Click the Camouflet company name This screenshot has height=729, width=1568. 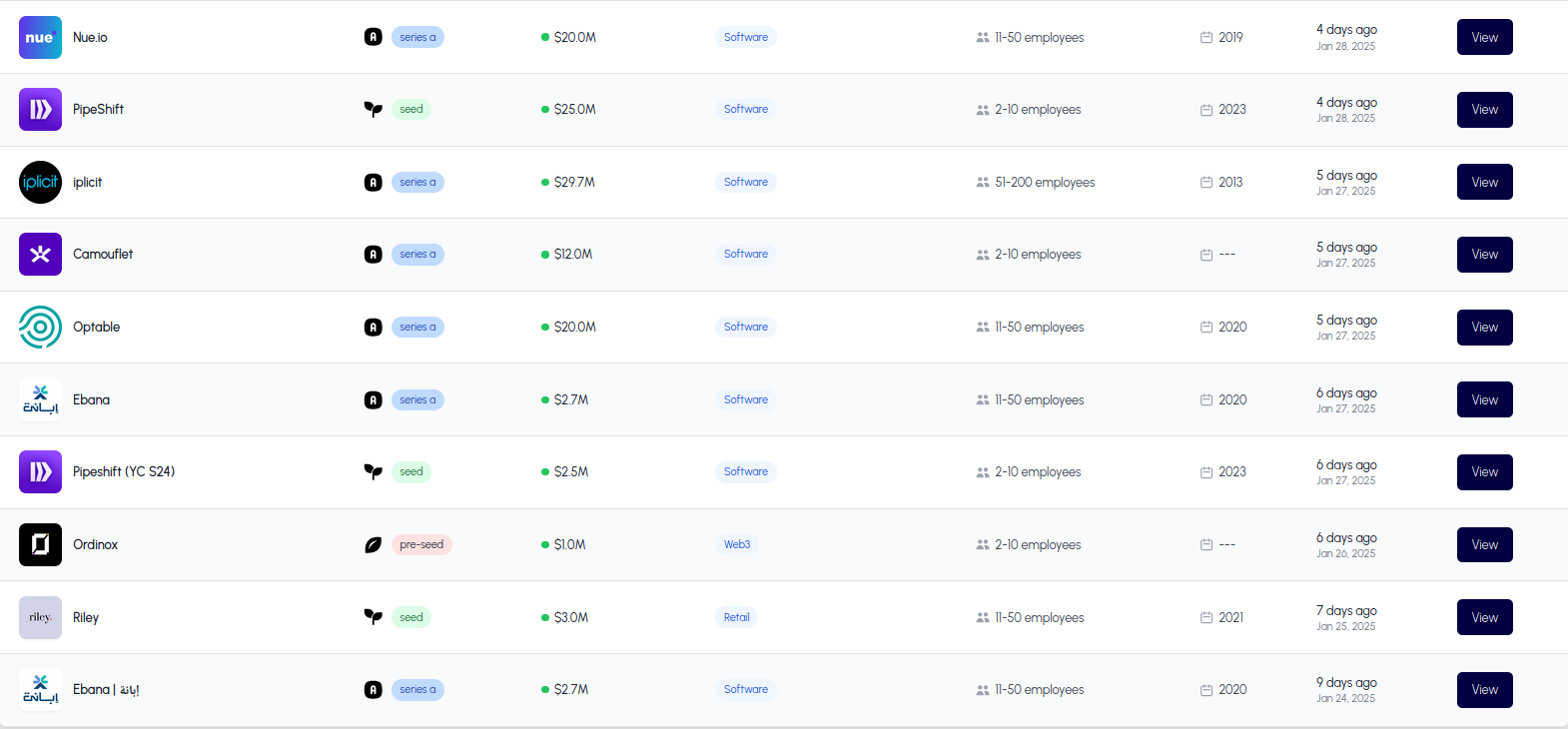click(x=103, y=254)
